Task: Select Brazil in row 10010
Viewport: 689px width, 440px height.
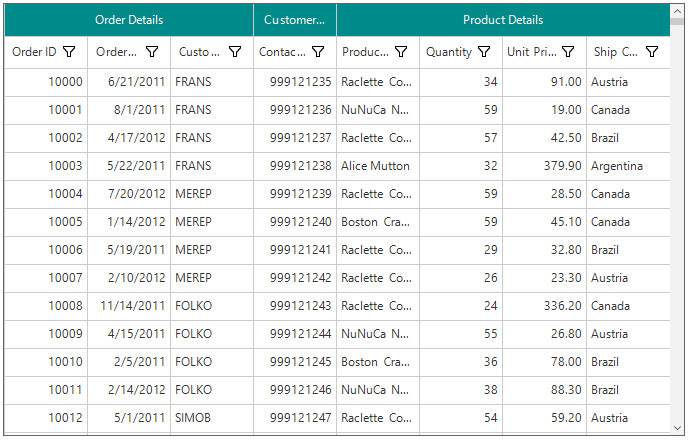Action: click(628, 362)
